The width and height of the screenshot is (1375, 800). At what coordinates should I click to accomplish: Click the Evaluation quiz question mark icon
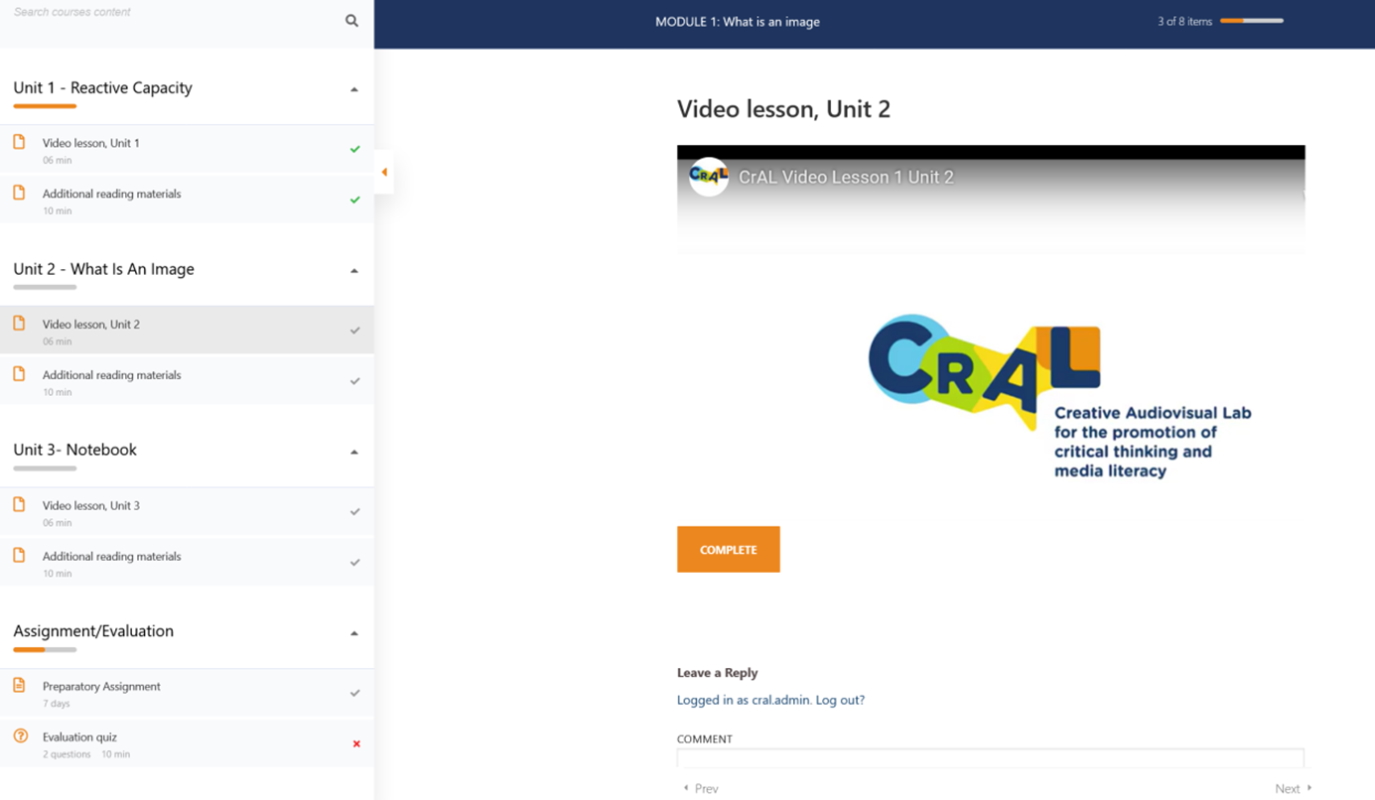(x=20, y=736)
